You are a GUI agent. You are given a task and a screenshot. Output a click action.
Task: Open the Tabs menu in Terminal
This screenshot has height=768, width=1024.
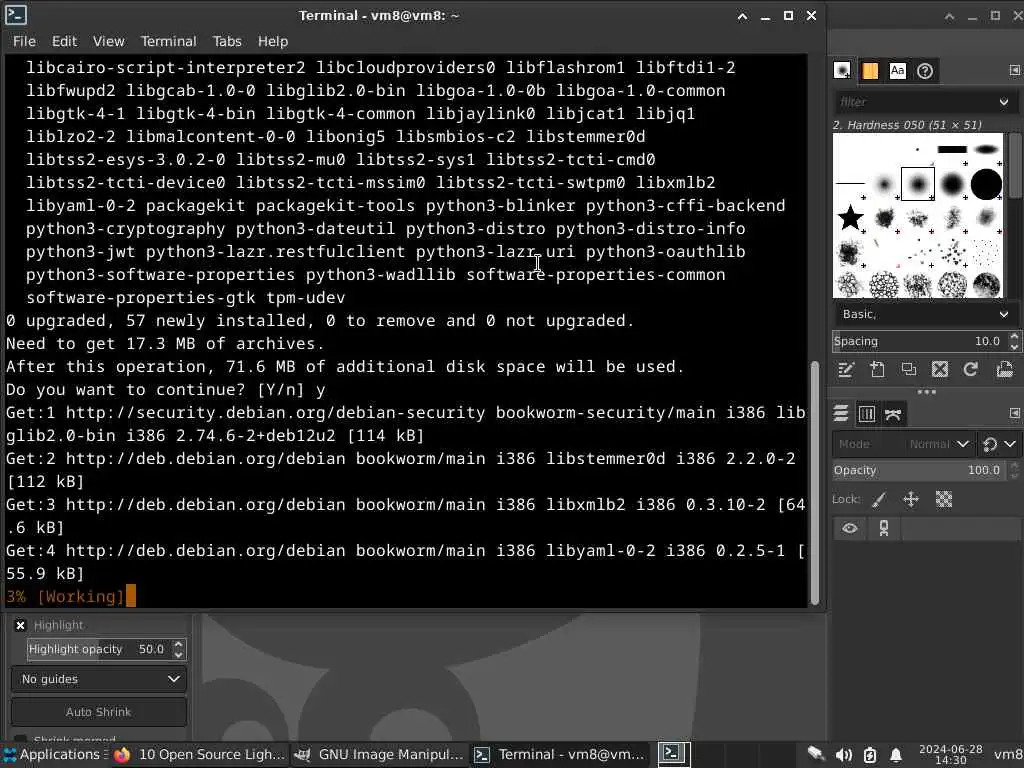(227, 41)
